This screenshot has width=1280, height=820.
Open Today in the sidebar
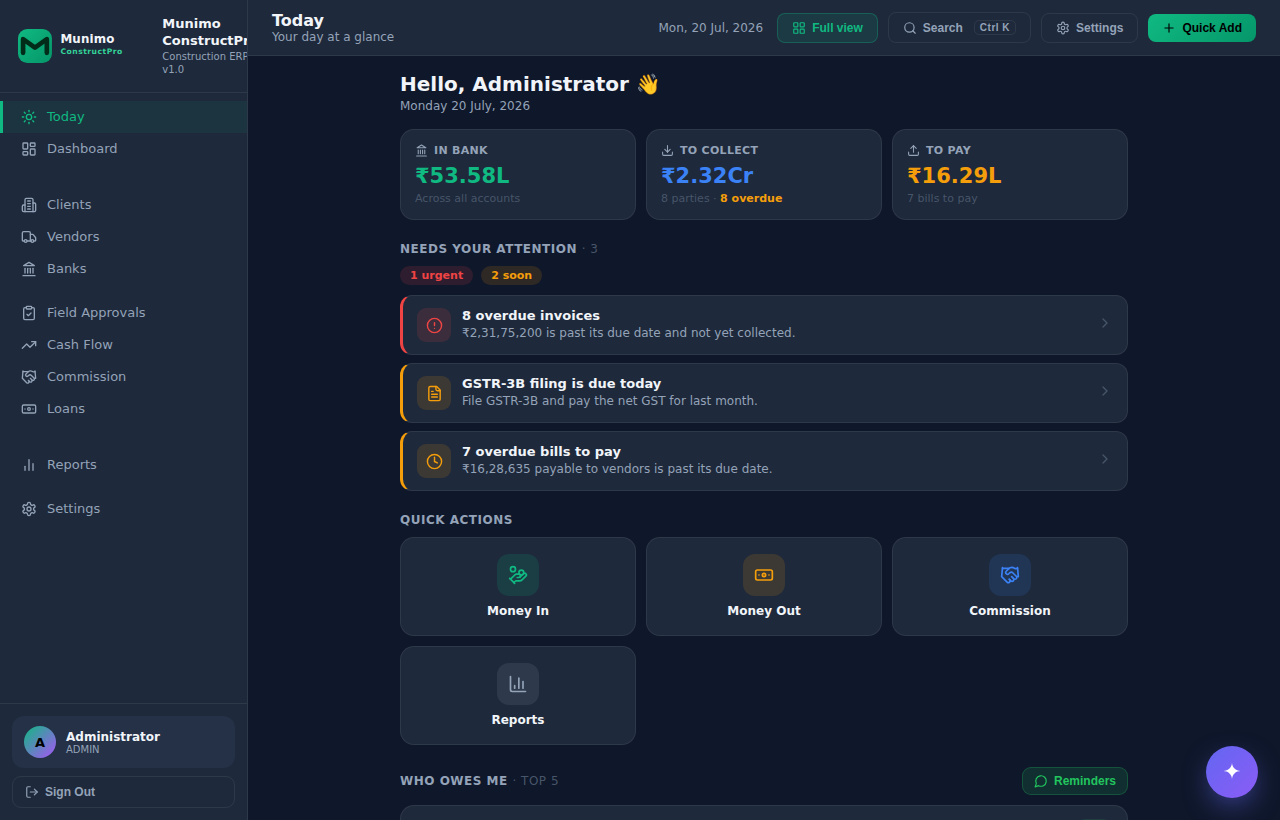(123, 117)
